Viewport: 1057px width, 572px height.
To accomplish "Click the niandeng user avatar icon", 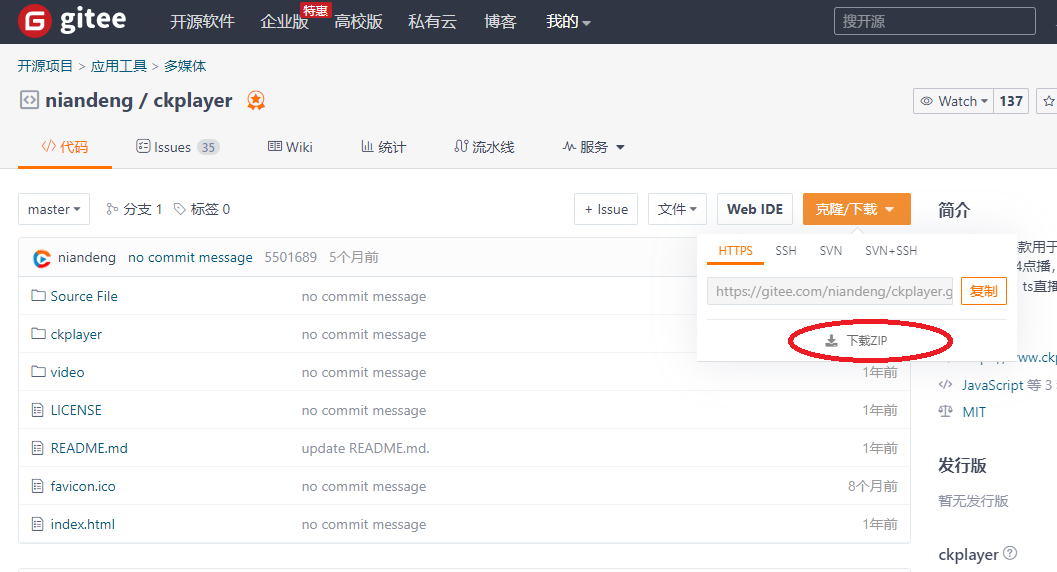I will [42, 258].
